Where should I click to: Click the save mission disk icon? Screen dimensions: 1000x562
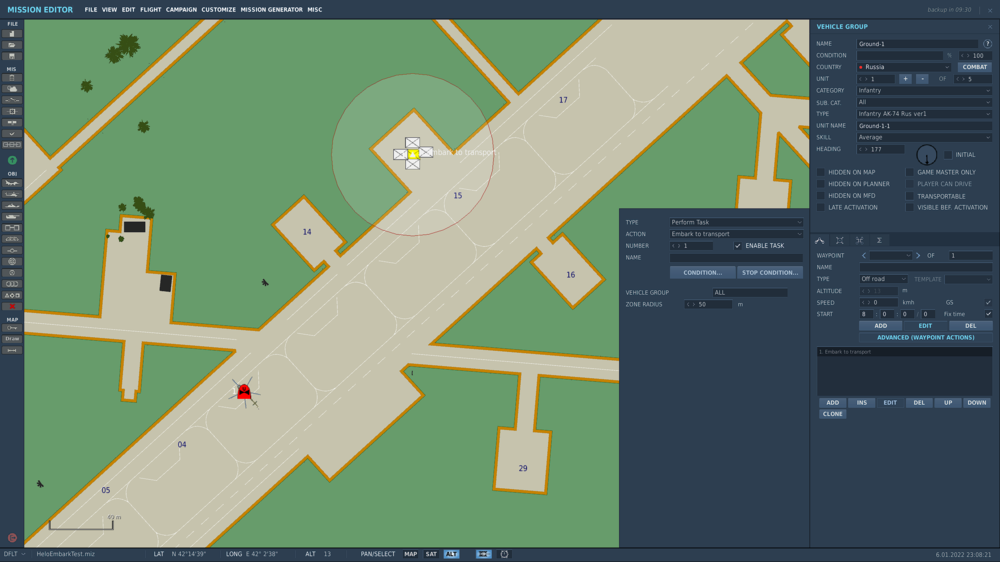(11, 56)
